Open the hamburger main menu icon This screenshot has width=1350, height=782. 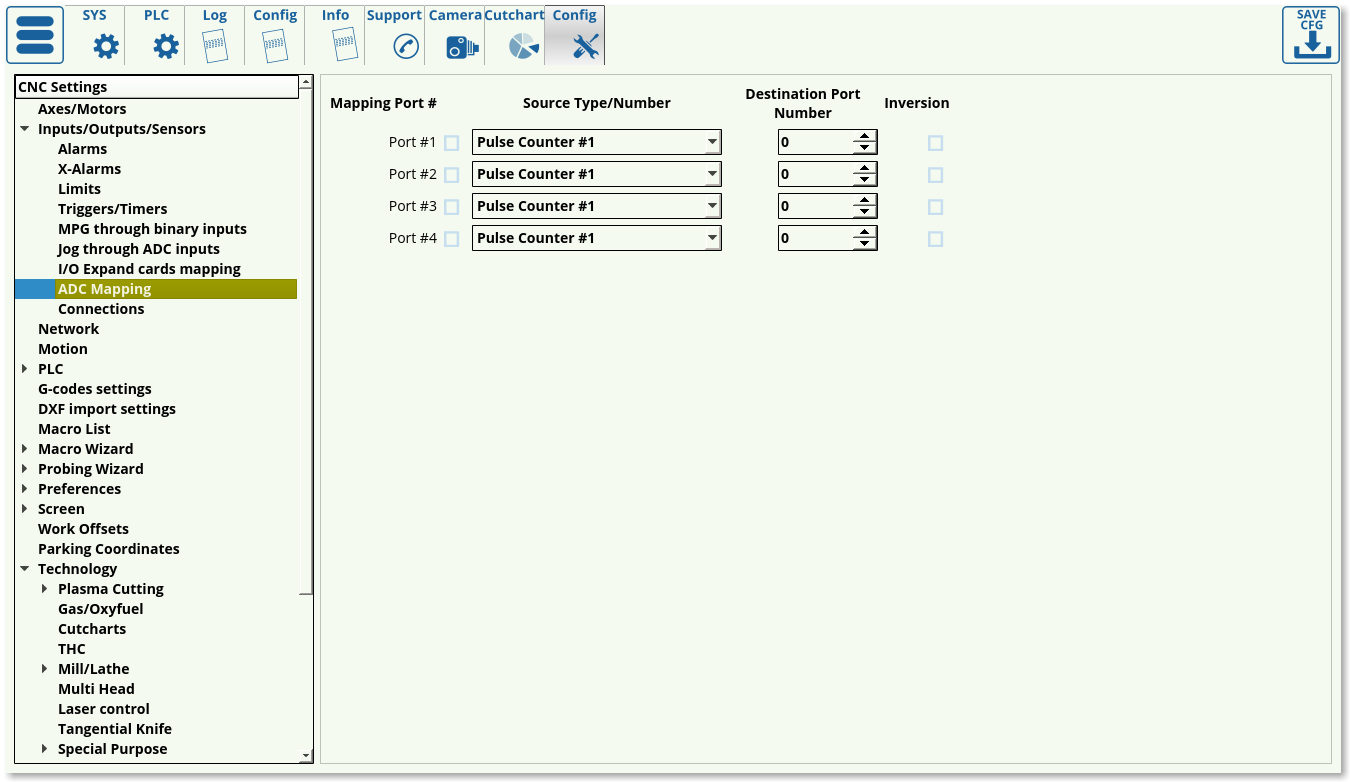tap(35, 35)
